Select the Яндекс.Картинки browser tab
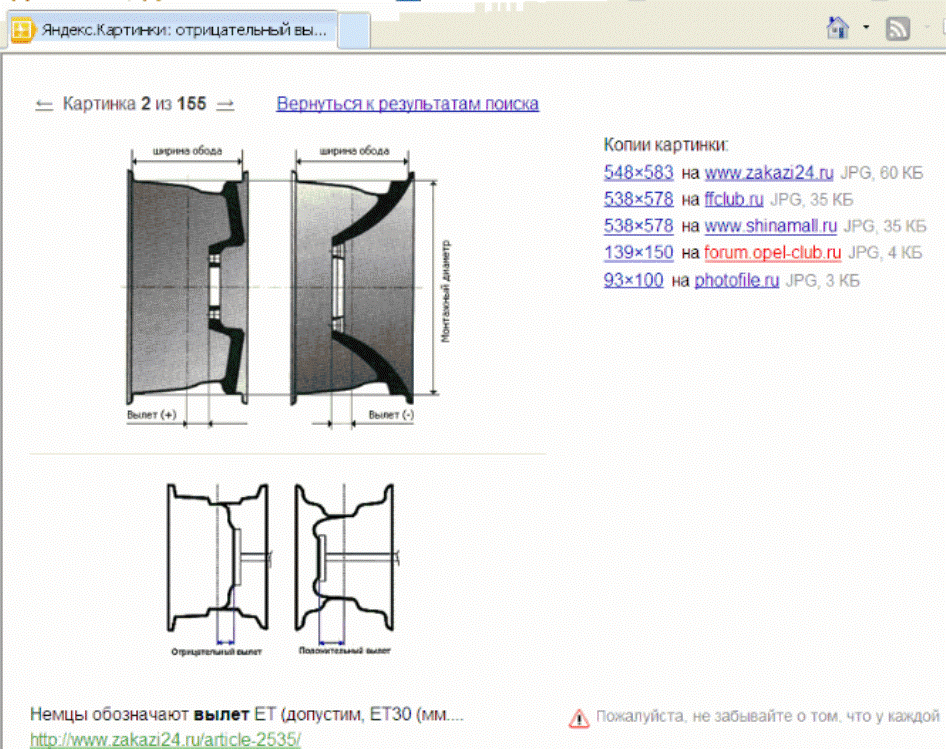 [x=173, y=30]
